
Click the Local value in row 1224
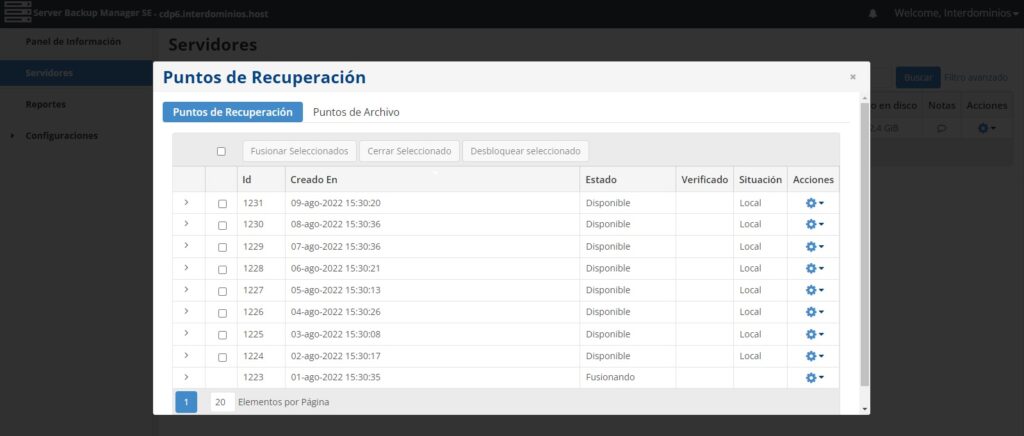pos(750,356)
